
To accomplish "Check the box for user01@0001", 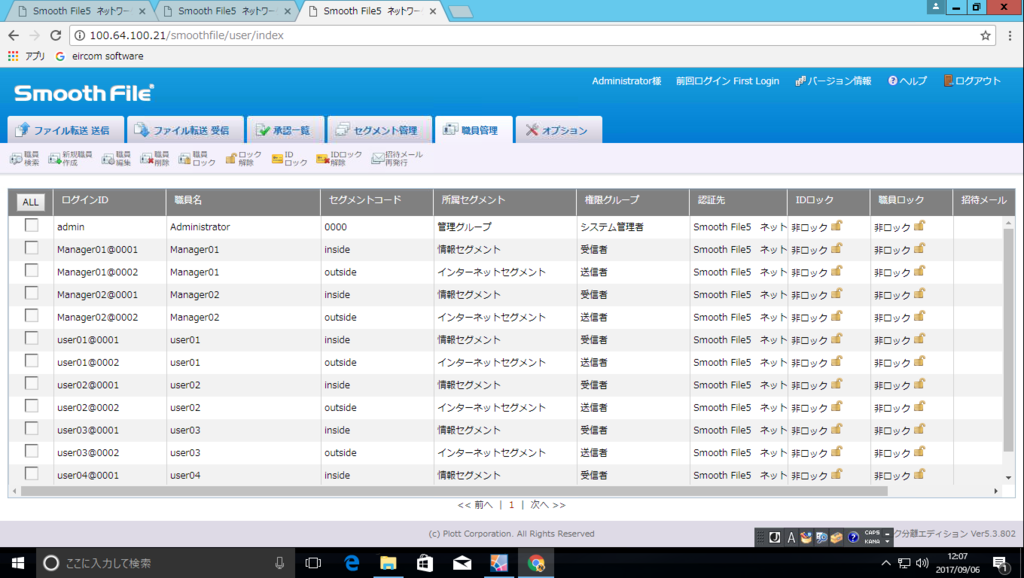I will click(x=31, y=338).
